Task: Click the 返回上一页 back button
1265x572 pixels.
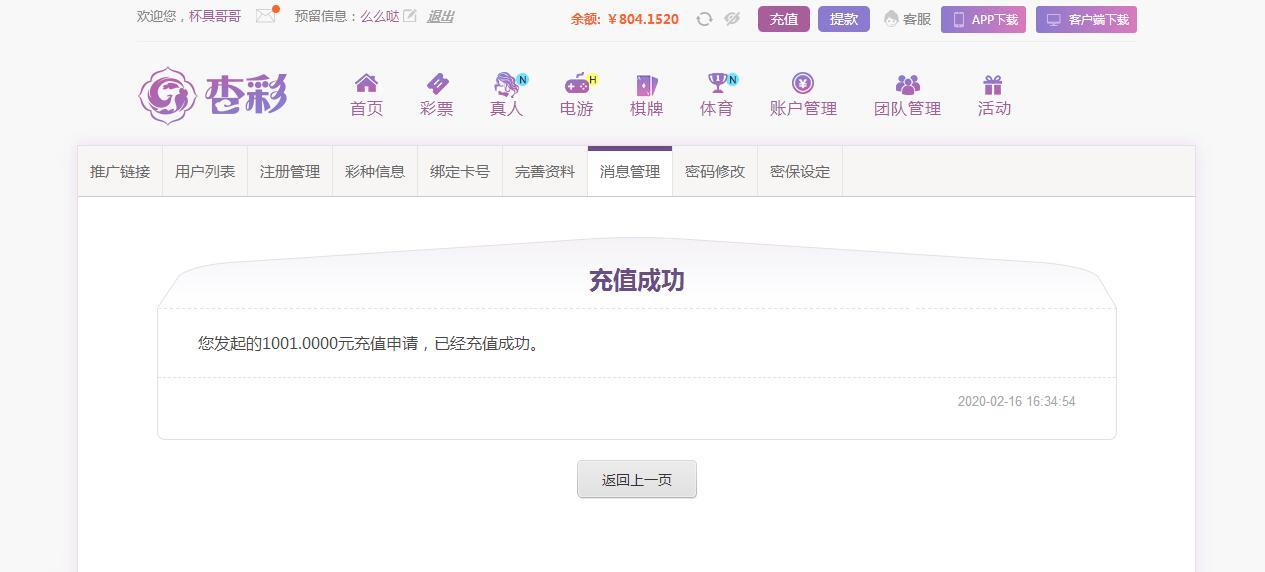Action: (637, 479)
